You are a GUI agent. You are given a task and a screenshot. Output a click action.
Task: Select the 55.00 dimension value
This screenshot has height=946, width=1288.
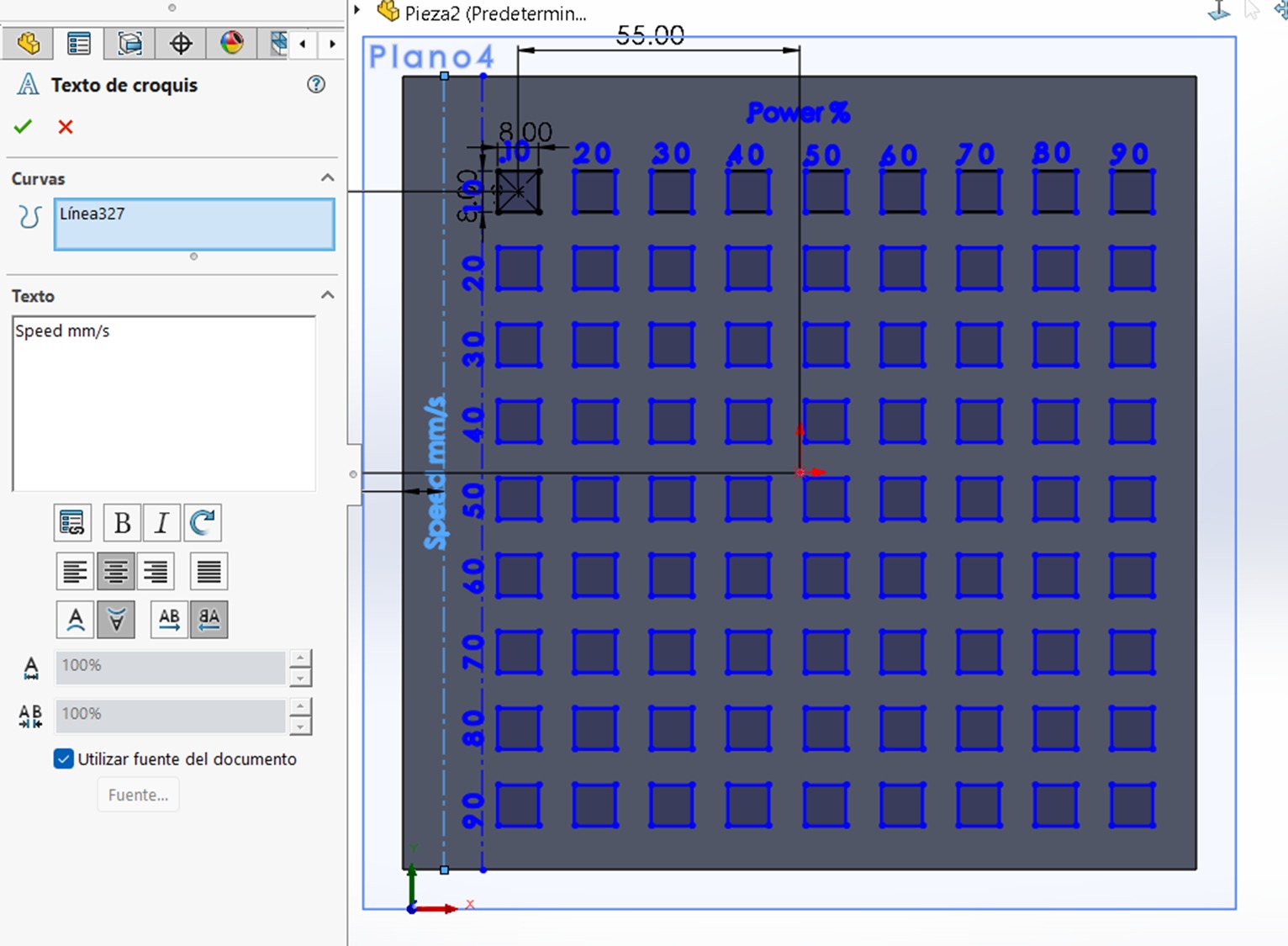click(650, 34)
